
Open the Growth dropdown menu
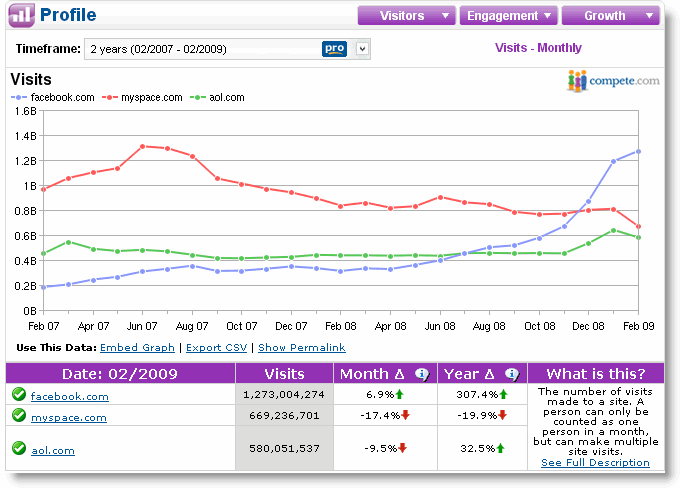611,16
